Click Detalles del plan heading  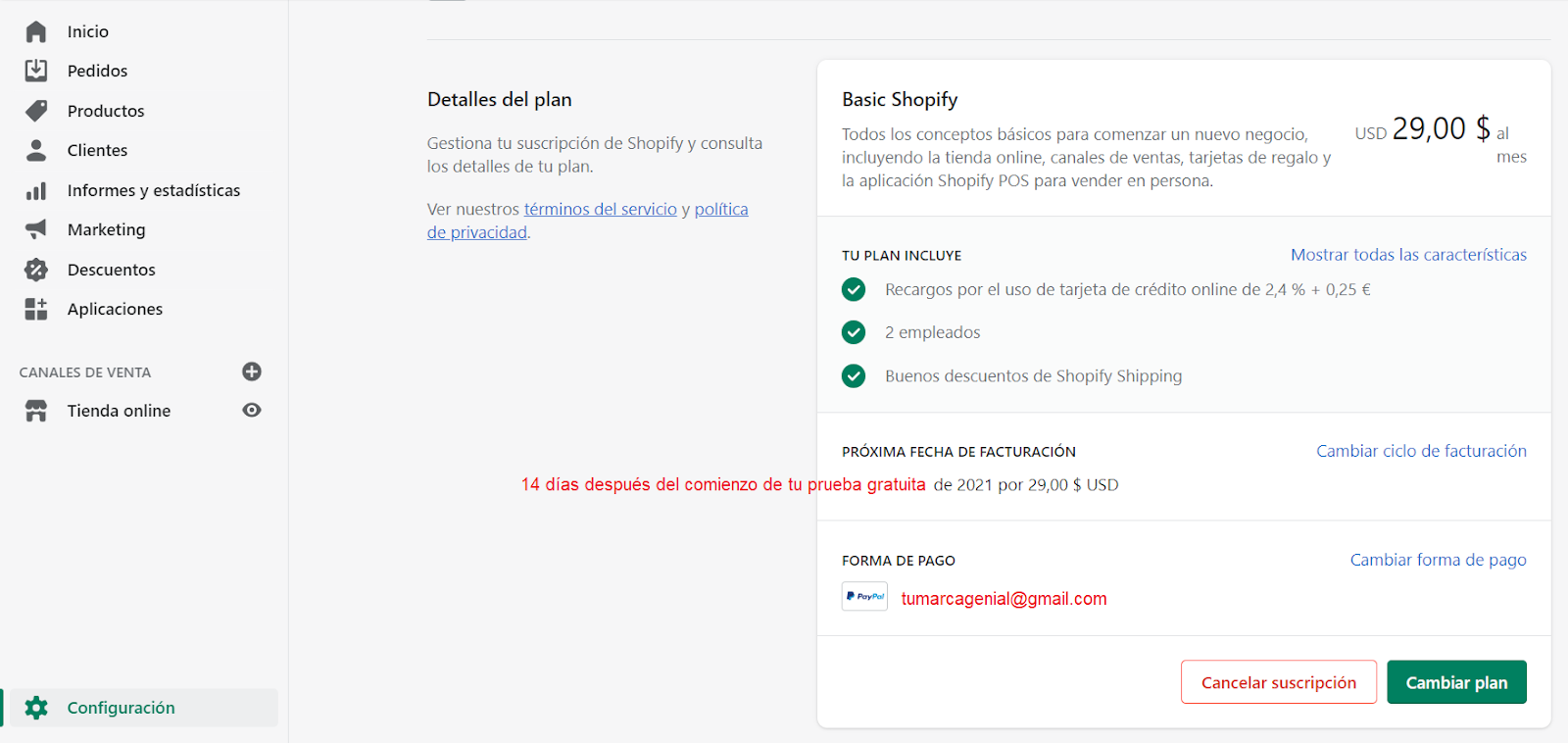[500, 99]
